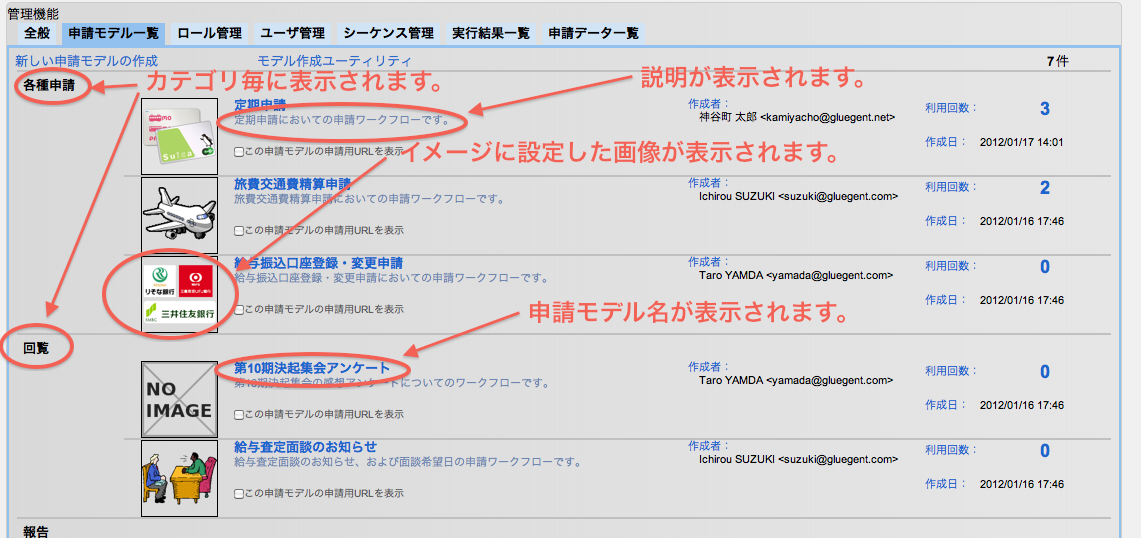Click creation date 2012/01/17 14:01
Image resolution: width=1141 pixels, height=538 pixels.
1022,142
